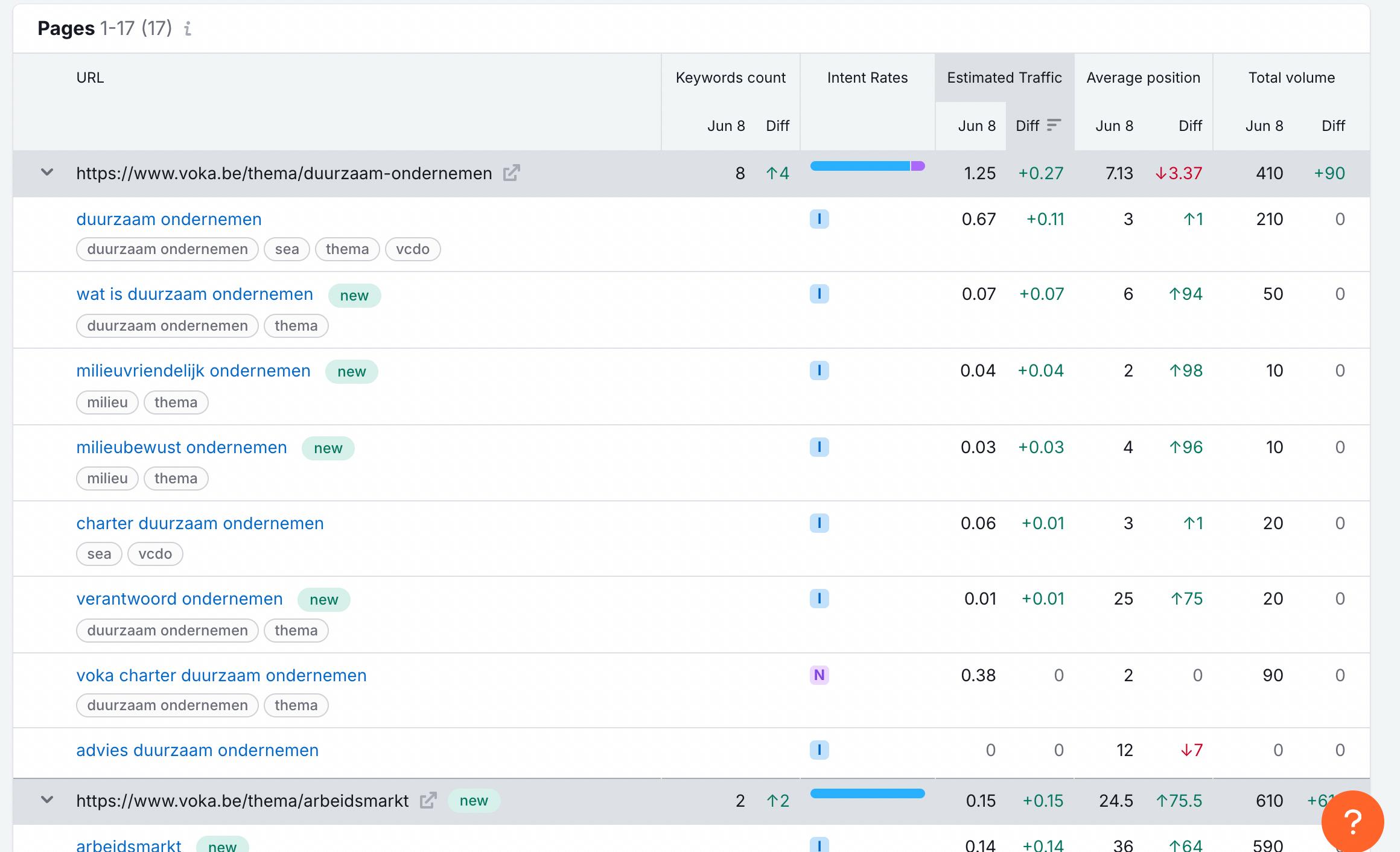Click Informational intent badge for duurzaam ondernemen
Screen dimensions: 1400x852
coord(819,219)
